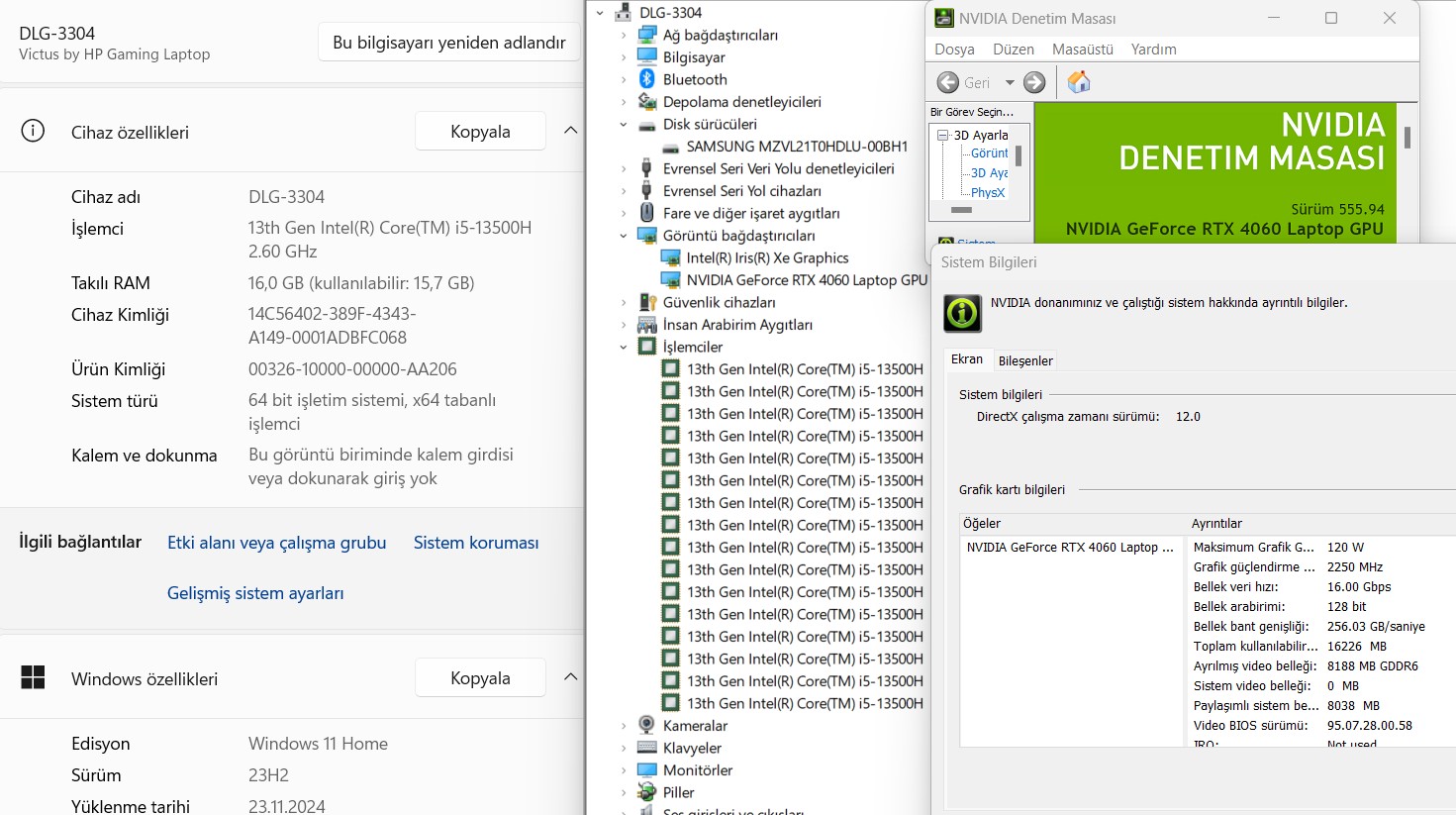This screenshot has height=815, width=1456.
Task: Click the NVIDIA GeForce RTX 4060 adapter icon in Device Manager
Action: [x=670, y=280]
